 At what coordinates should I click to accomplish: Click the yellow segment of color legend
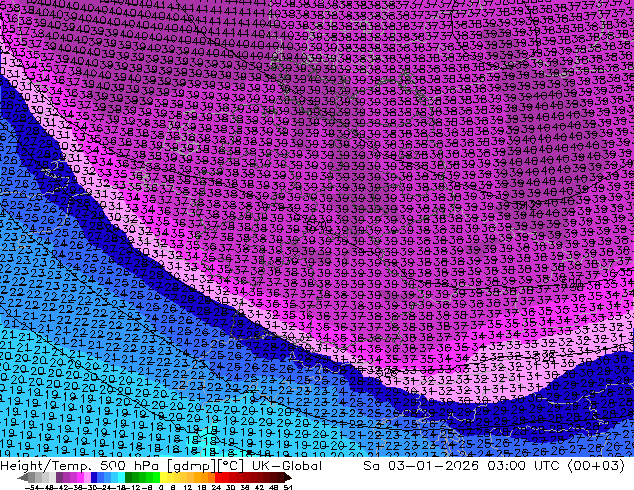(163, 477)
